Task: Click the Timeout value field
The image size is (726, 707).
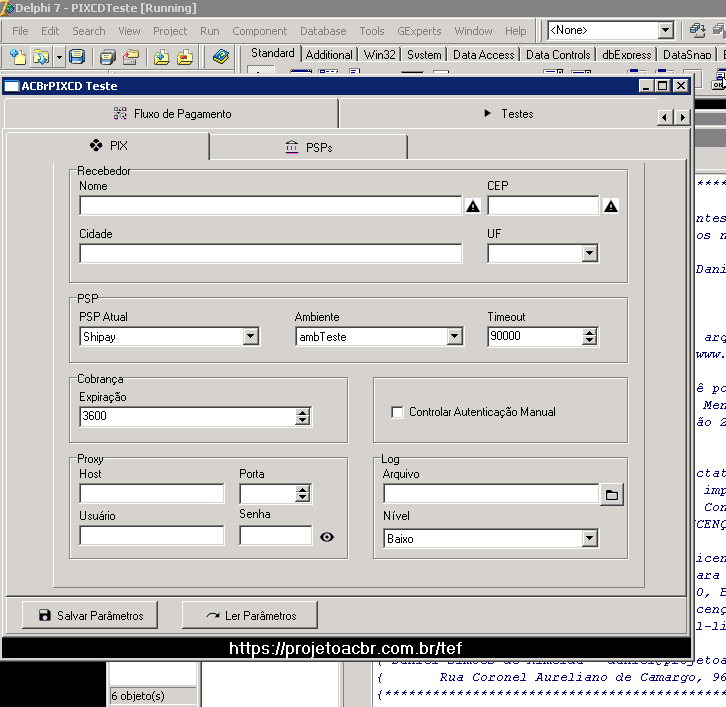Action: [535, 336]
